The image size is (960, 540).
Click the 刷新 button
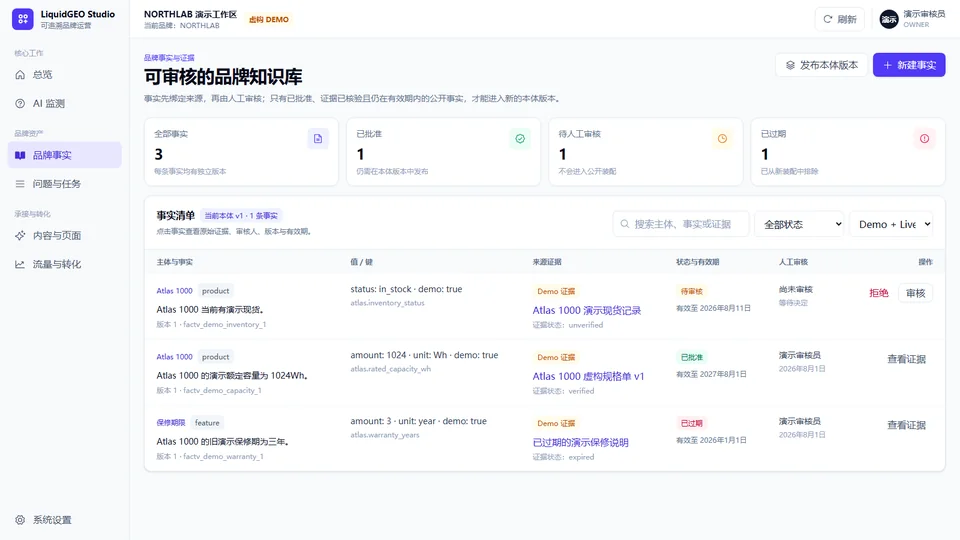point(839,19)
